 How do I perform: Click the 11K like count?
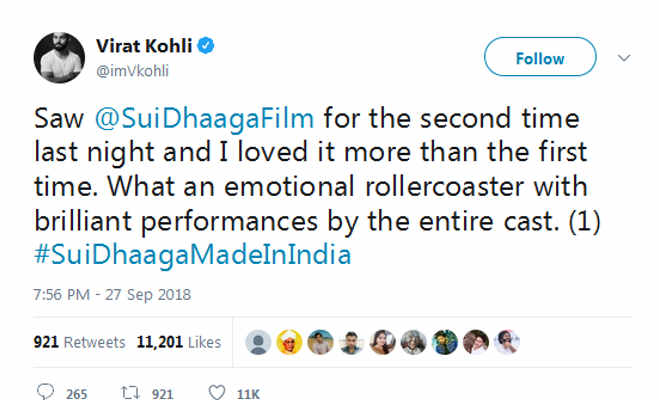click(x=246, y=392)
